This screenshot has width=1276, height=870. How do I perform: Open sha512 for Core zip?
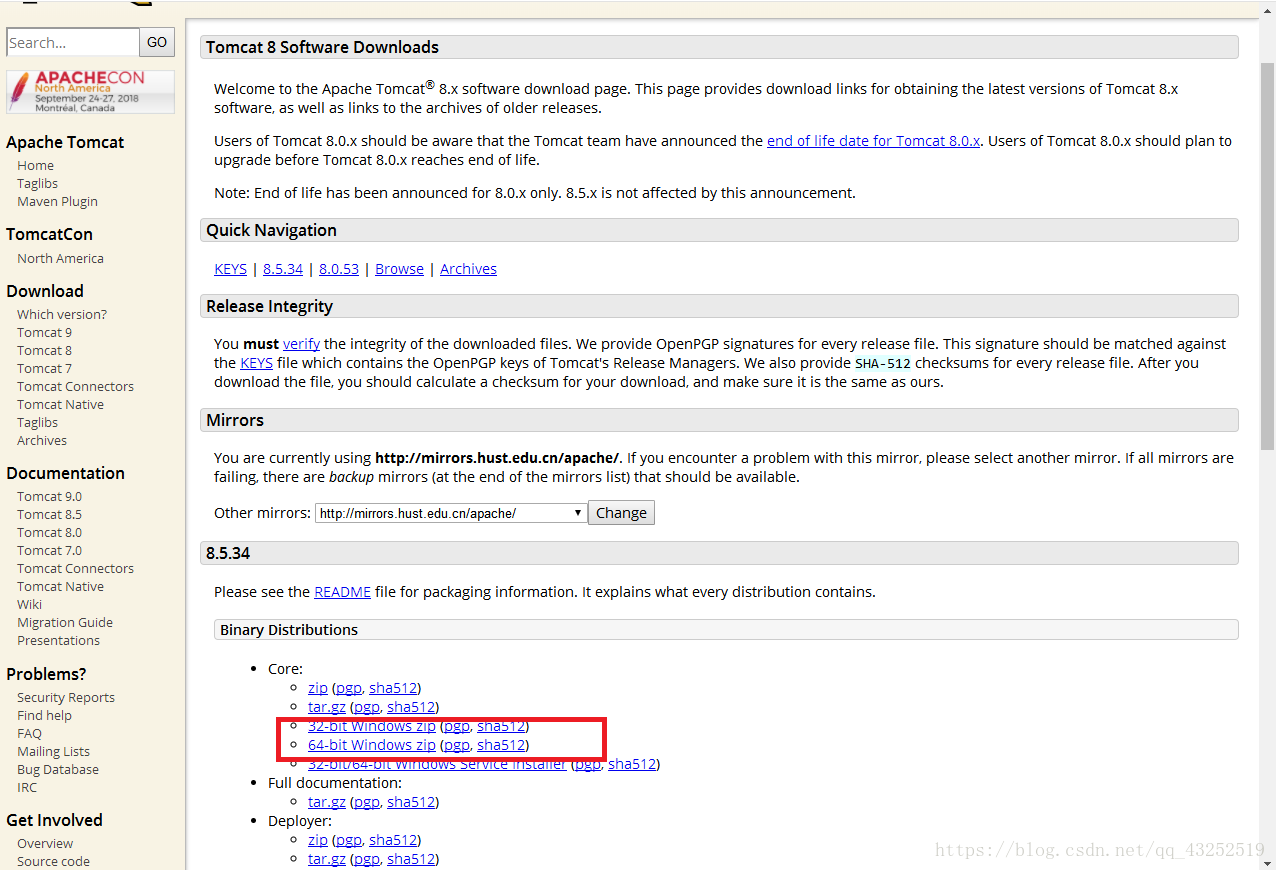393,688
